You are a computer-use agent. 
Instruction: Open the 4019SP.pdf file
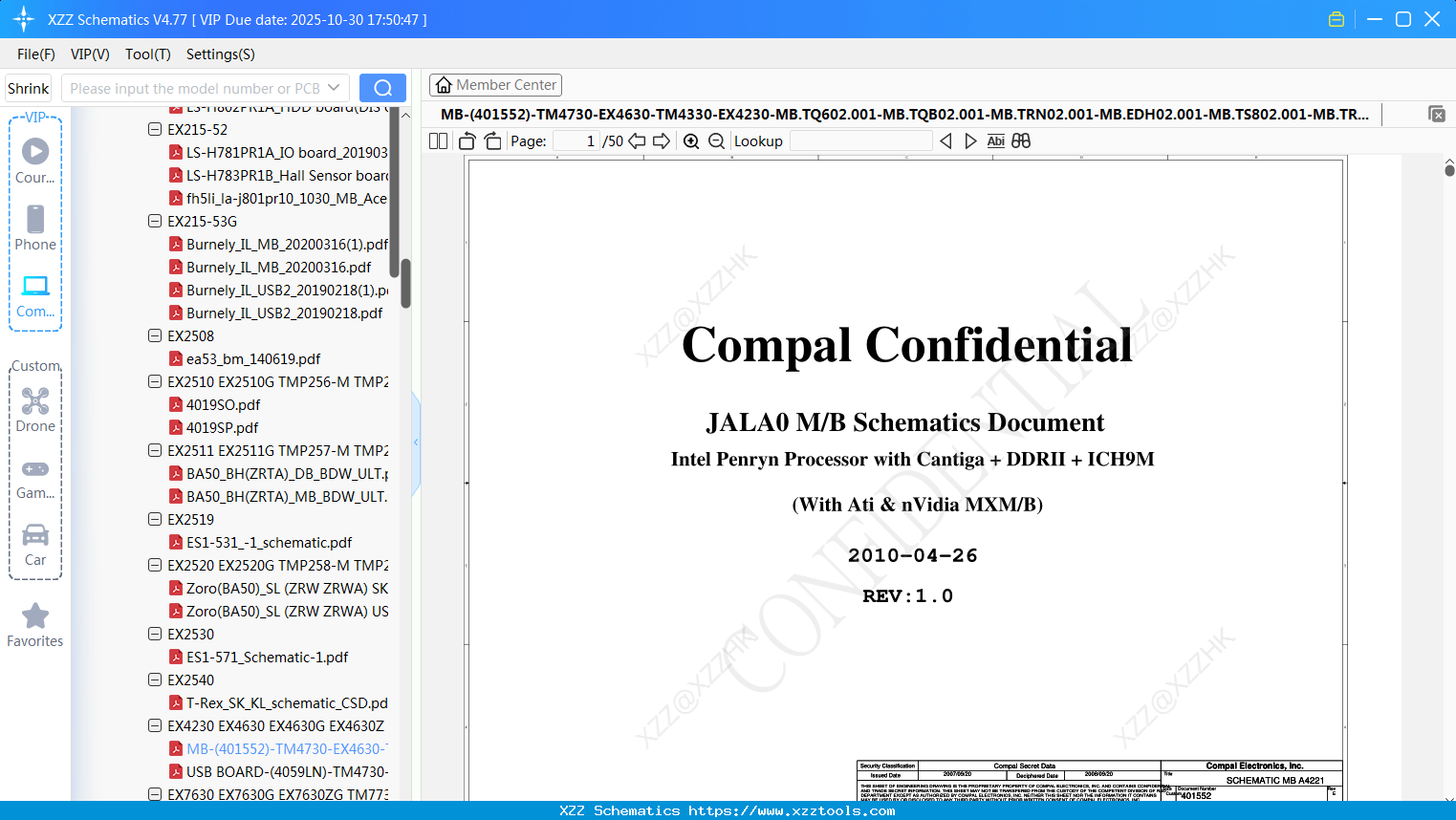(223, 427)
